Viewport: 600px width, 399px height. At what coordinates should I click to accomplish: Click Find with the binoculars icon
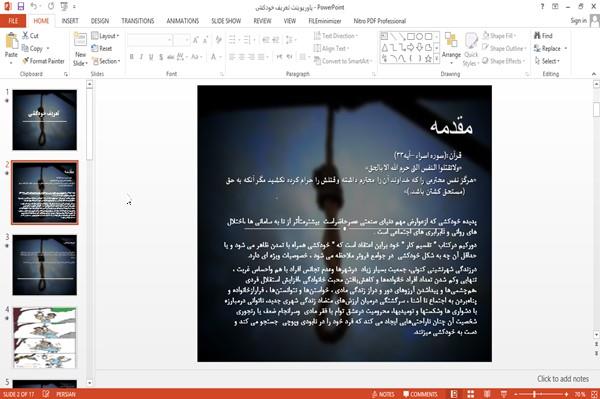coord(543,36)
